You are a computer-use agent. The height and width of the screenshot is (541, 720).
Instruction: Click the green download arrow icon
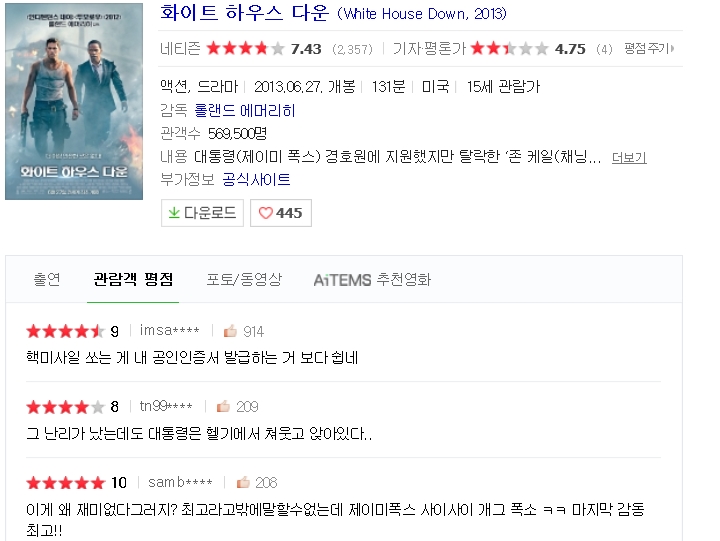[x=174, y=213]
